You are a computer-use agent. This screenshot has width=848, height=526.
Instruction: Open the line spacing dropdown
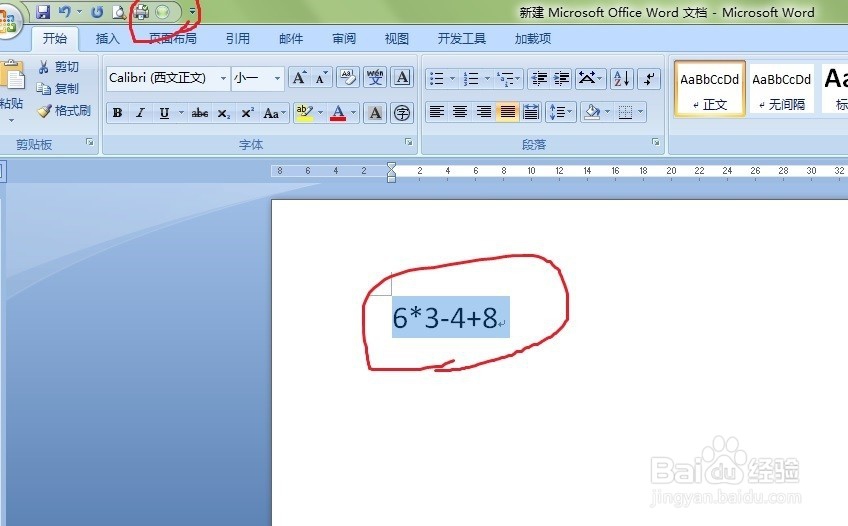pos(560,112)
